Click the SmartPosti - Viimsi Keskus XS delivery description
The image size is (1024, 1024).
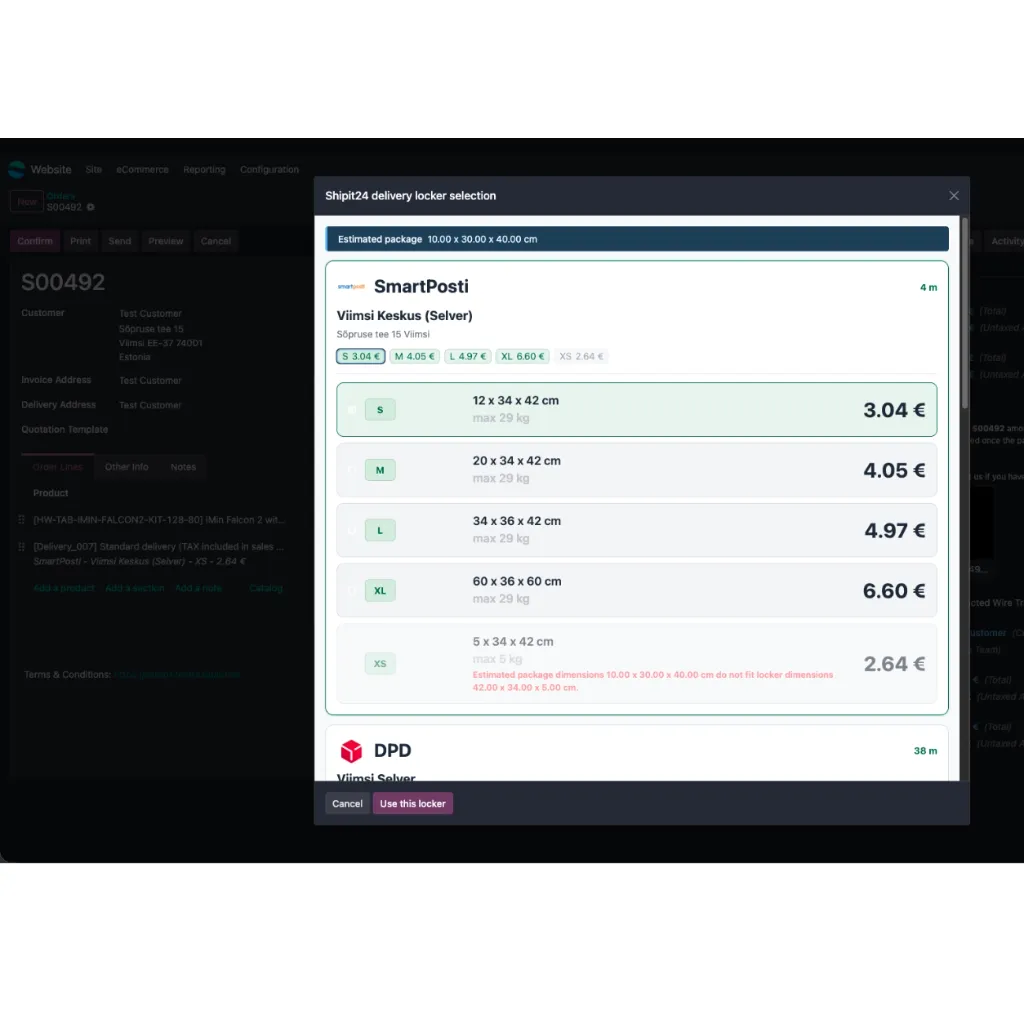139,562
